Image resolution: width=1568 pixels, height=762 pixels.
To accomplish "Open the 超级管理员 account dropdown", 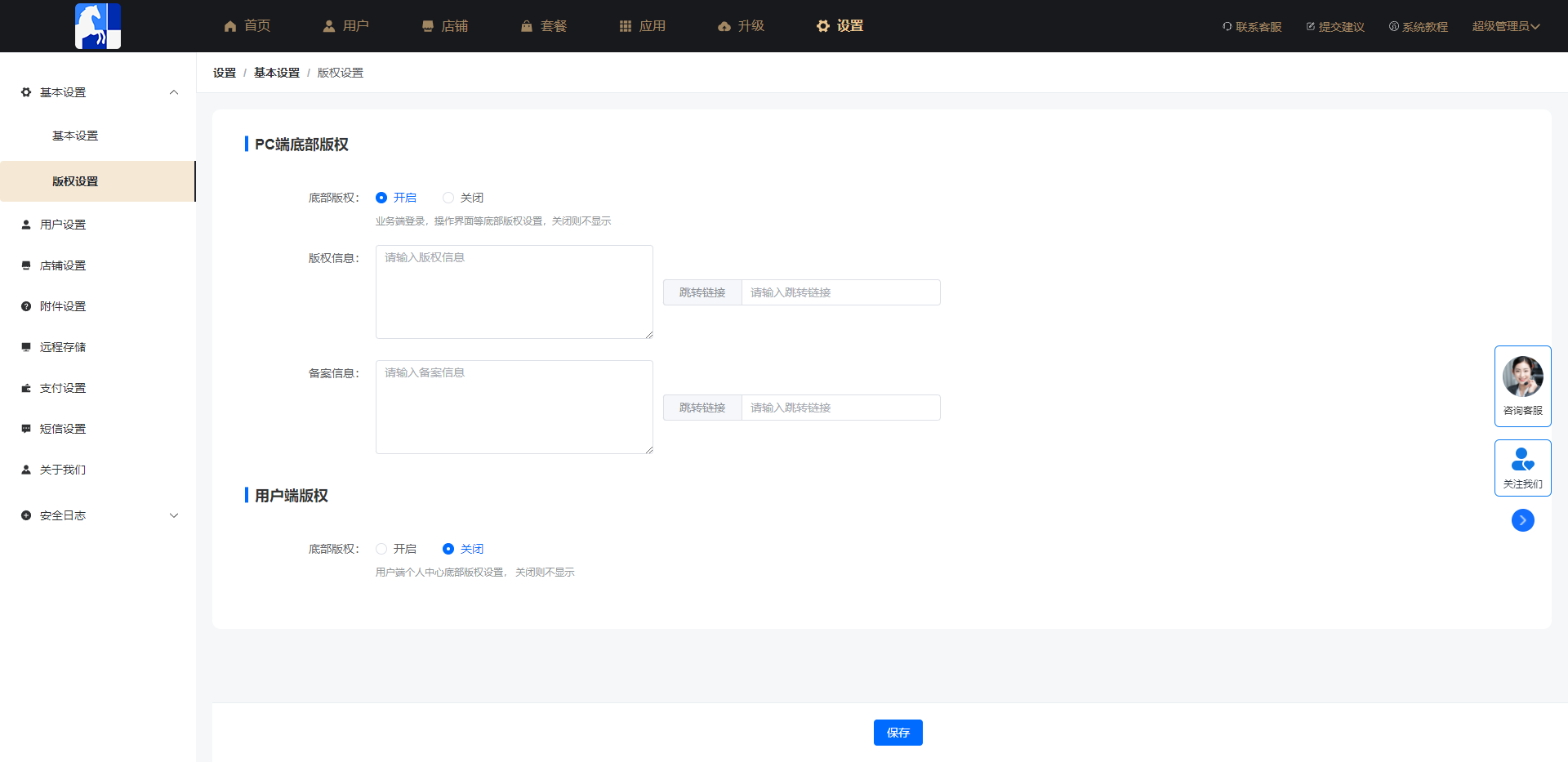I will (1506, 26).
